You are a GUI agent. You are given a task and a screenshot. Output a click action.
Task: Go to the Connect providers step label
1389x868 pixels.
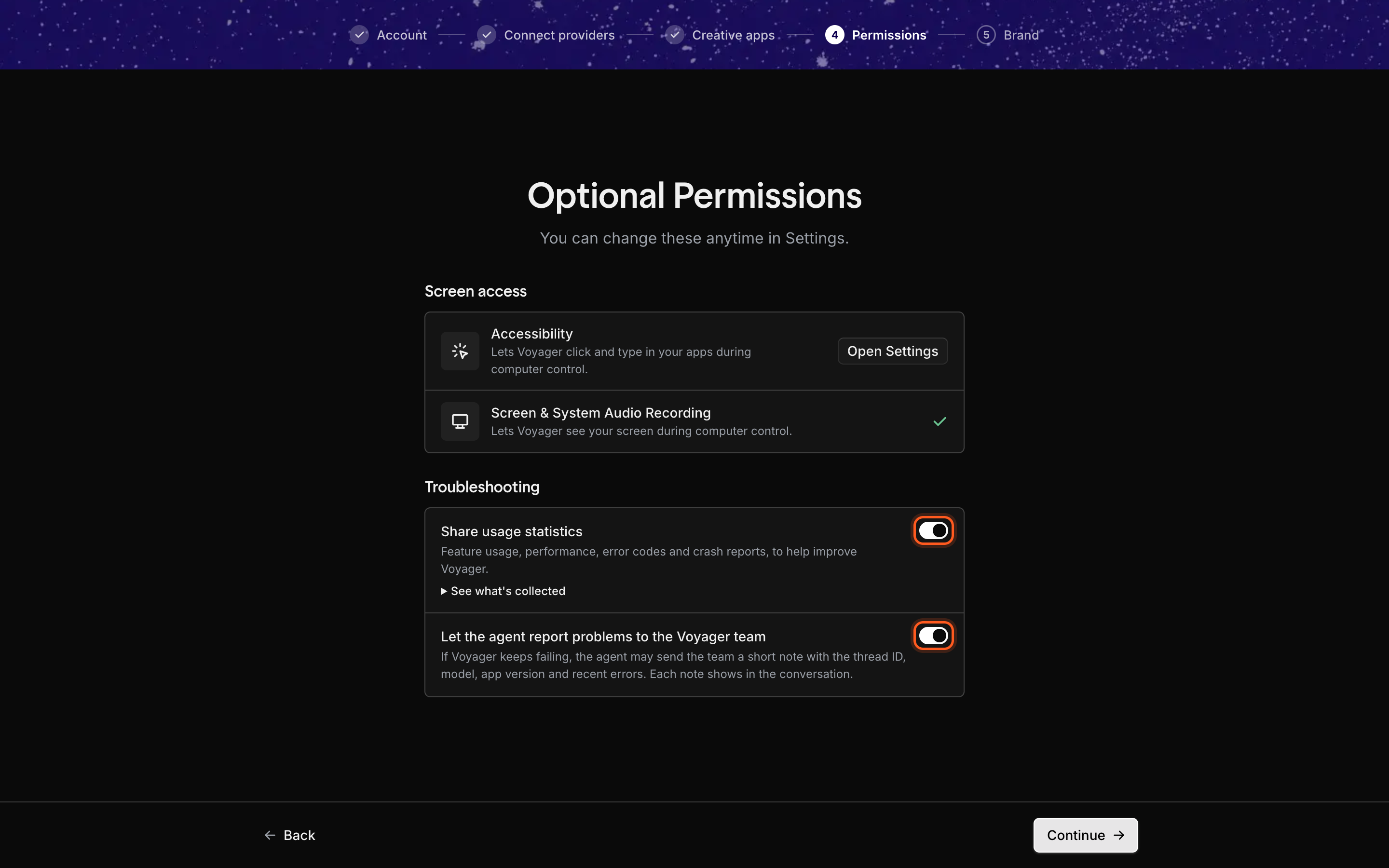pos(559,35)
